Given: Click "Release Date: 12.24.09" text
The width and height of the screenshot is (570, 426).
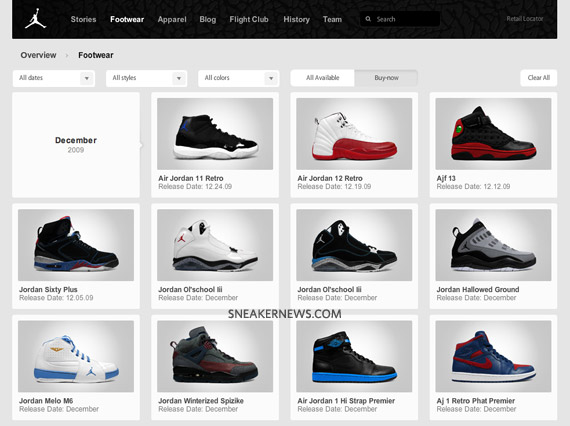Looking at the screenshot, I should point(195,186).
